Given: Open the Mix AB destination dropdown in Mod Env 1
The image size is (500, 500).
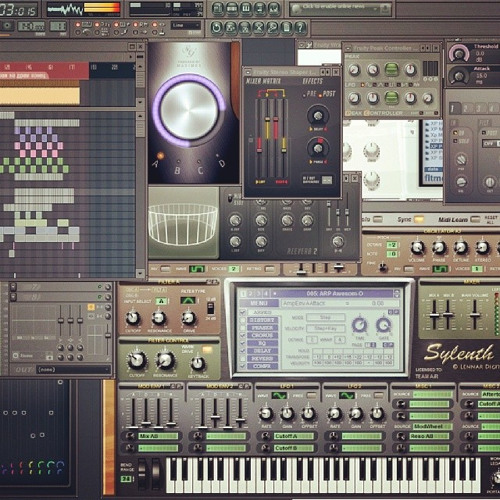Looking at the screenshot, I should tap(158, 436).
